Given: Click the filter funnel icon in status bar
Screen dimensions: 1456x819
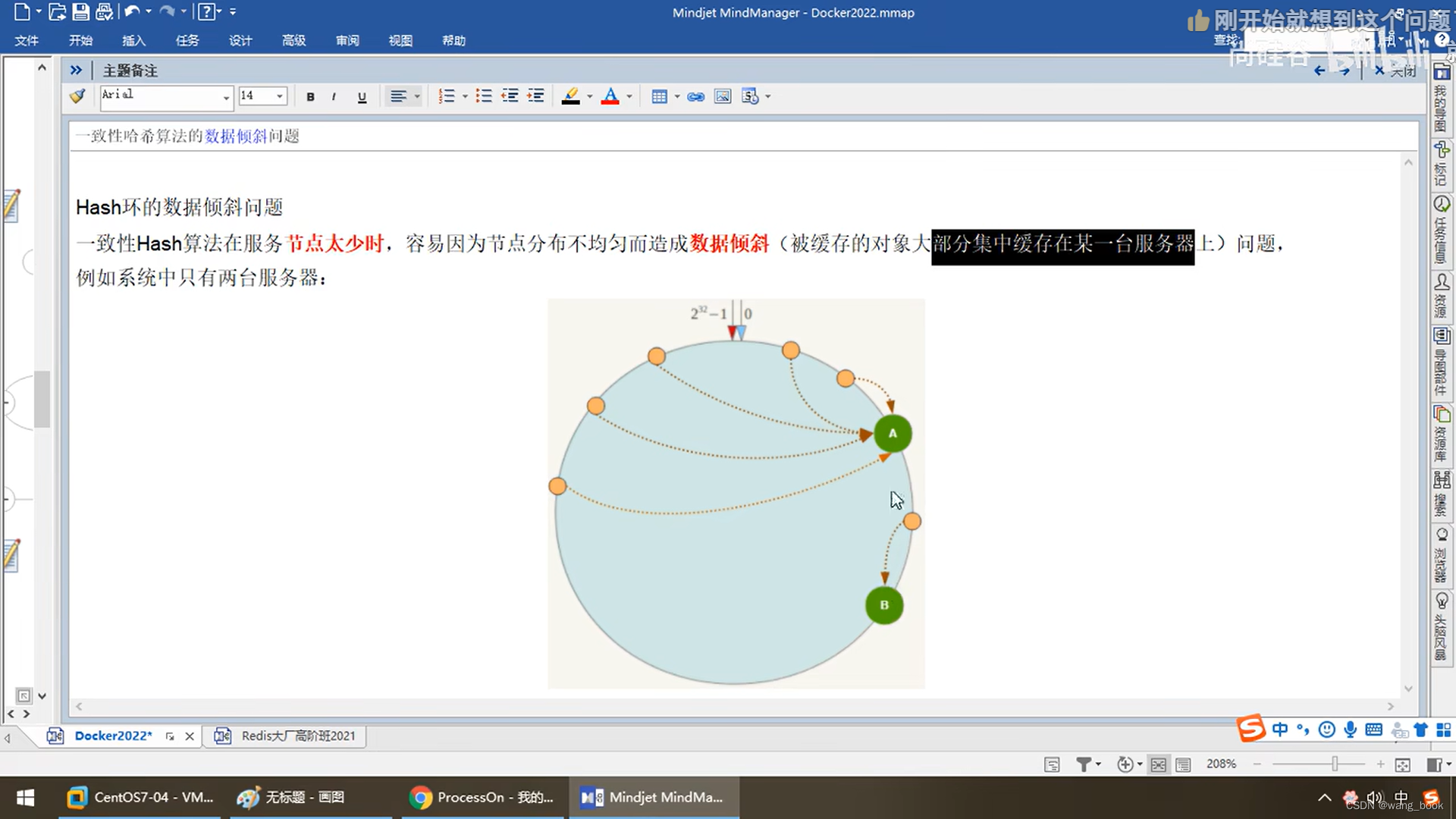Looking at the screenshot, I should (x=1084, y=764).
